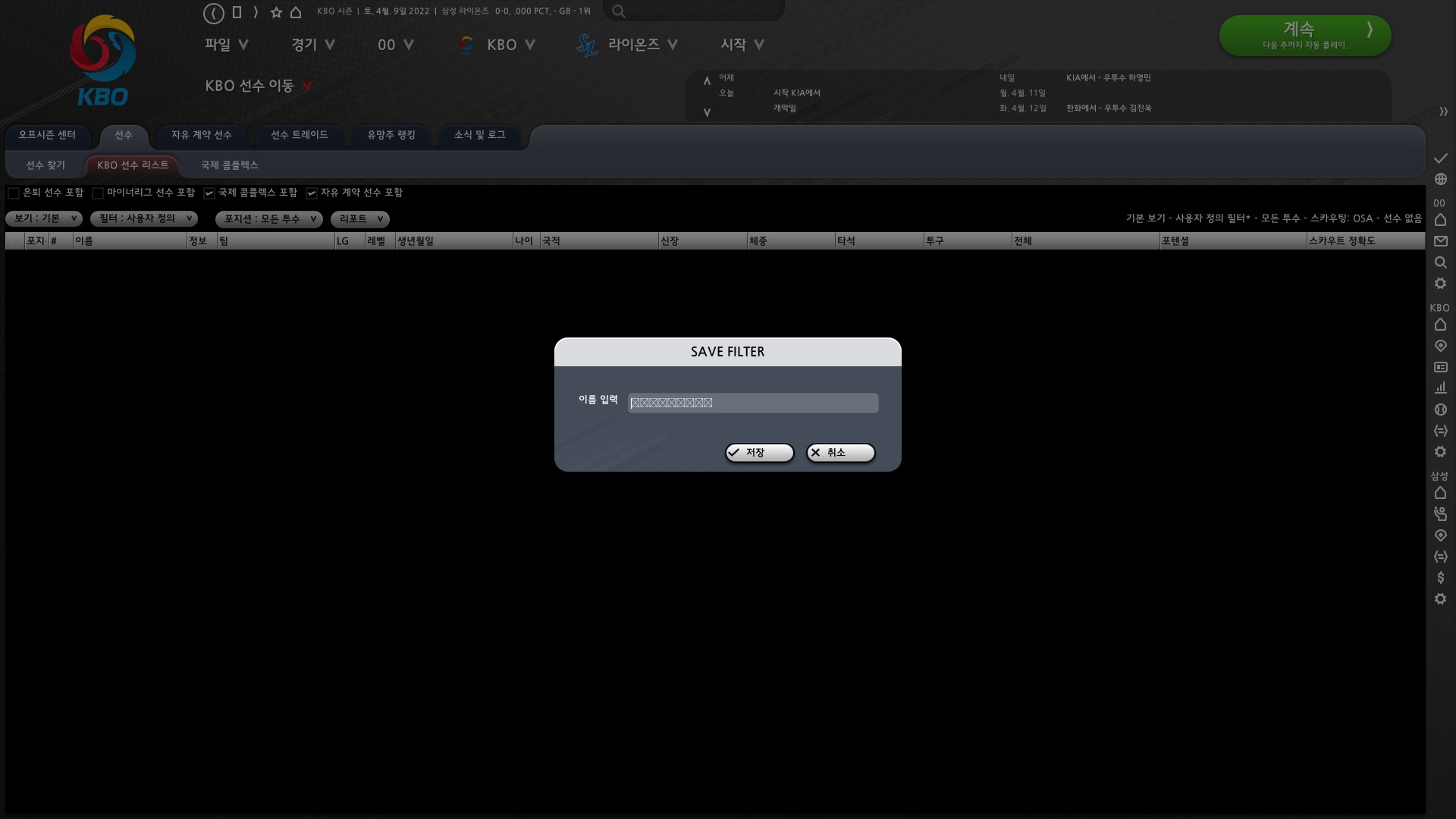The height and width of the screenshot is (819, 1456).
Task: Uncheck 자유 계약 선수 포함 checkbox
Action: pyautogui.click(x=312, y=193)
